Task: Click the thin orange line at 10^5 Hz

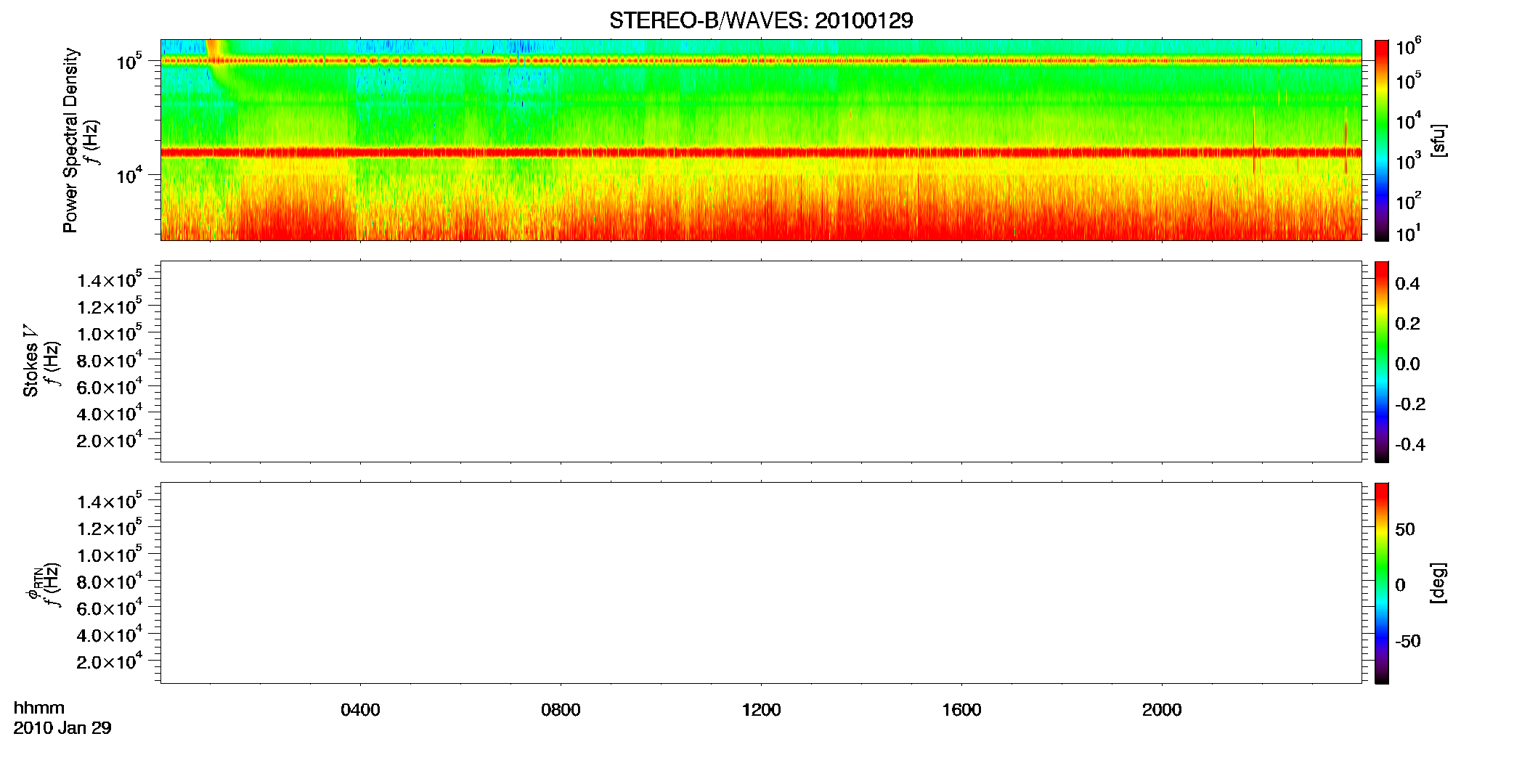Action: coord(761,61)
